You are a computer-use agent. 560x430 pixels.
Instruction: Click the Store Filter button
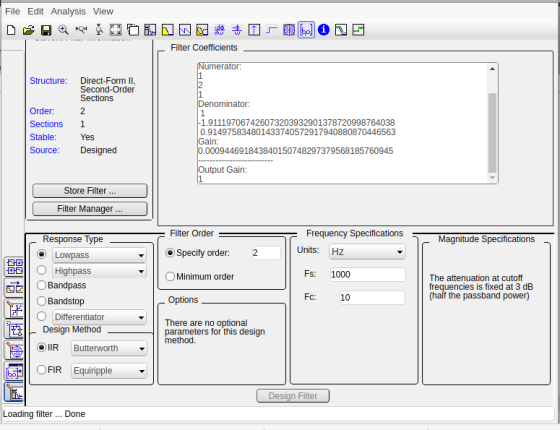tap(90, 191)
